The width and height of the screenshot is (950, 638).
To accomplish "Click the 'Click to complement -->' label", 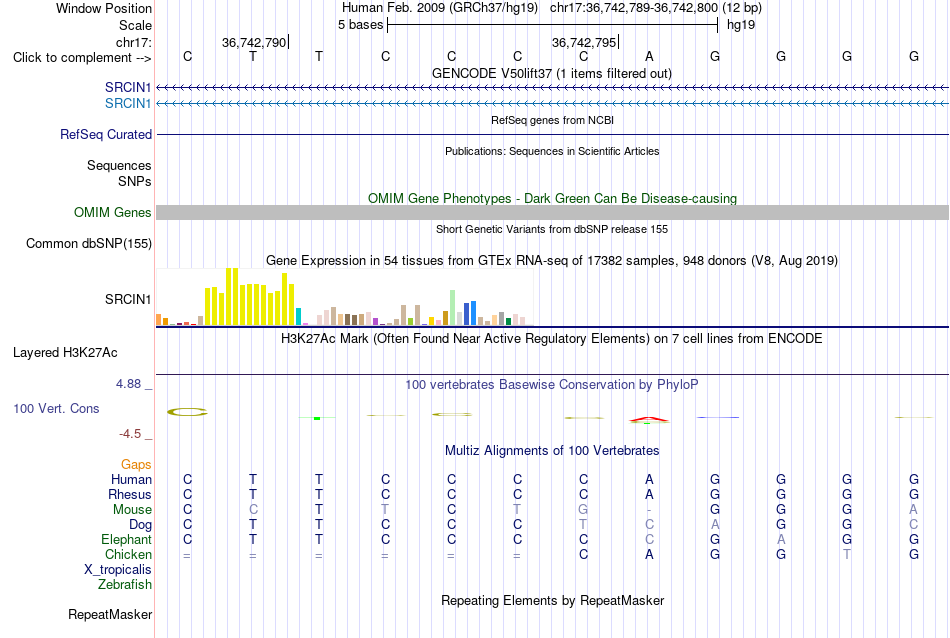I will [82, 58].
